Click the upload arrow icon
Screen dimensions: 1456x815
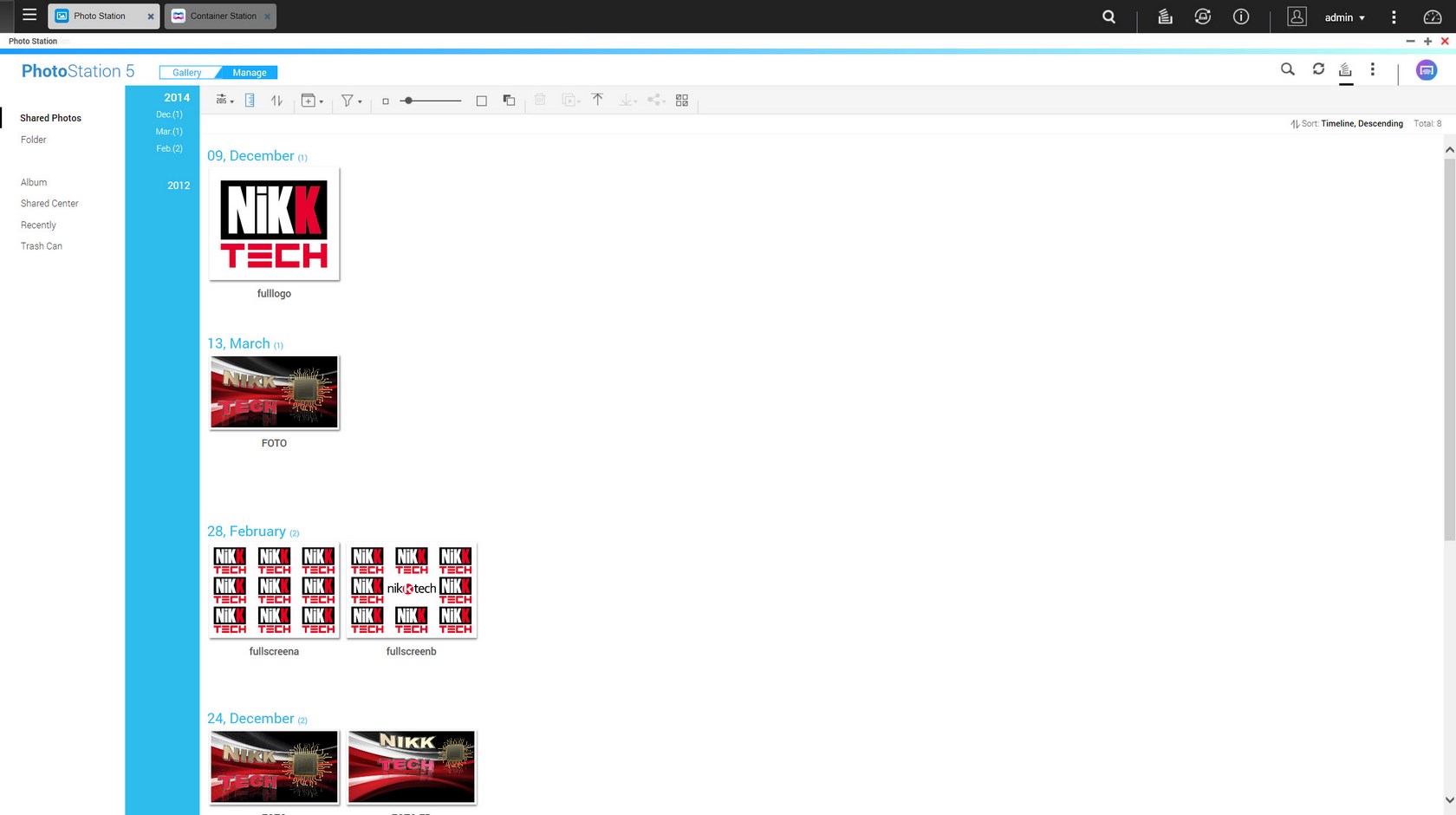597,101
